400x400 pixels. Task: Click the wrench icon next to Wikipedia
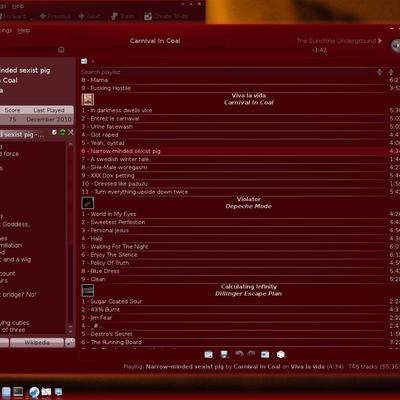(x=70, y=342)
